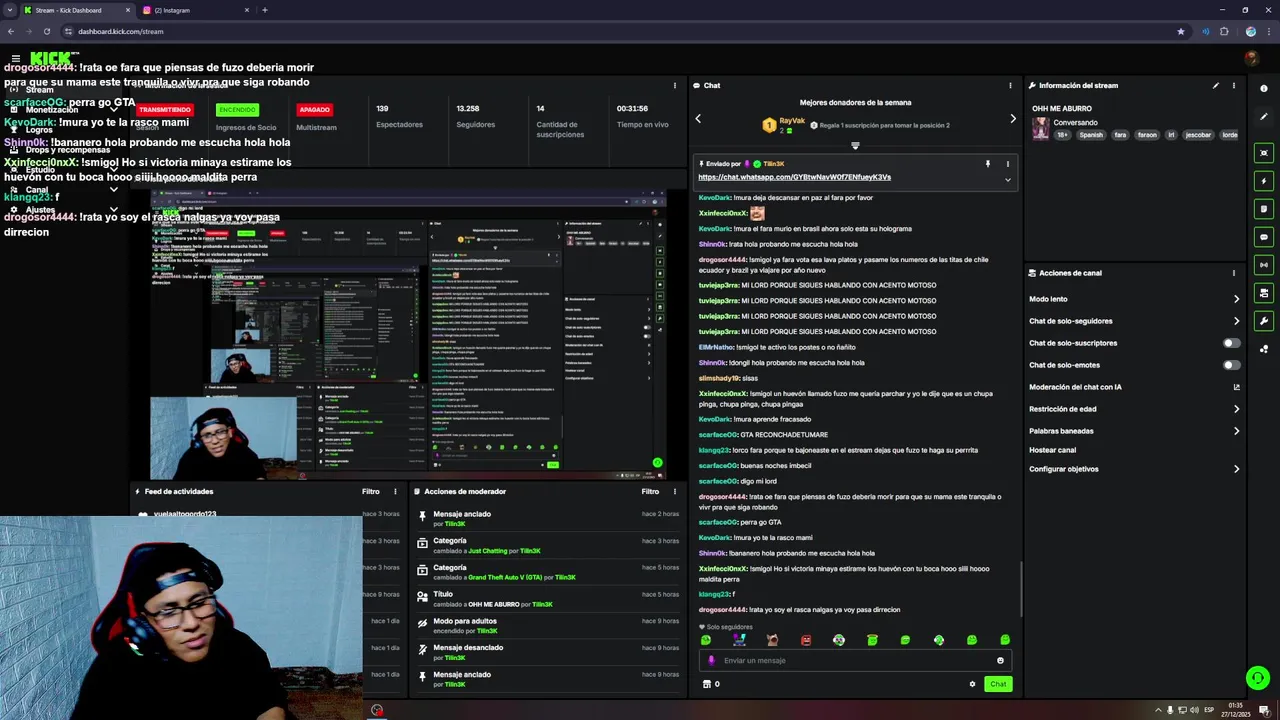Click the Just Chatting category link
Screen dimensions: 1280x720
tap(488, 551)
